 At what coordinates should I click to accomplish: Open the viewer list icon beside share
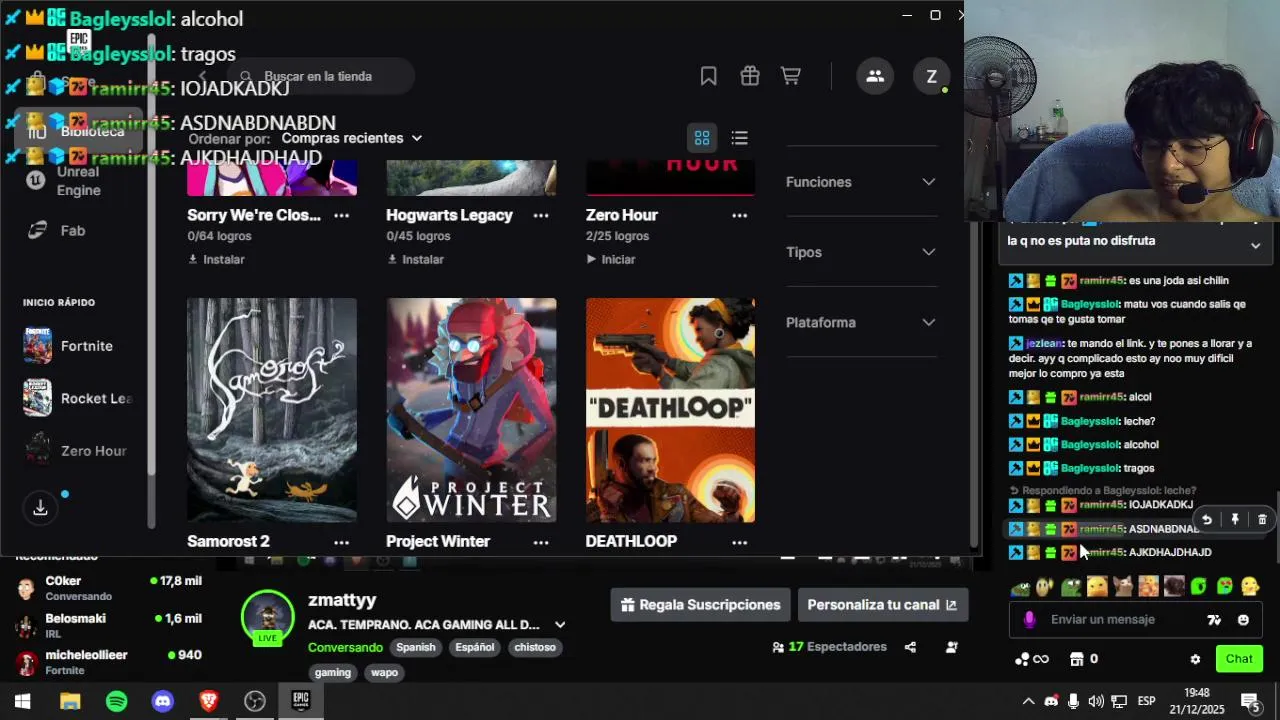tap(951, 647)
